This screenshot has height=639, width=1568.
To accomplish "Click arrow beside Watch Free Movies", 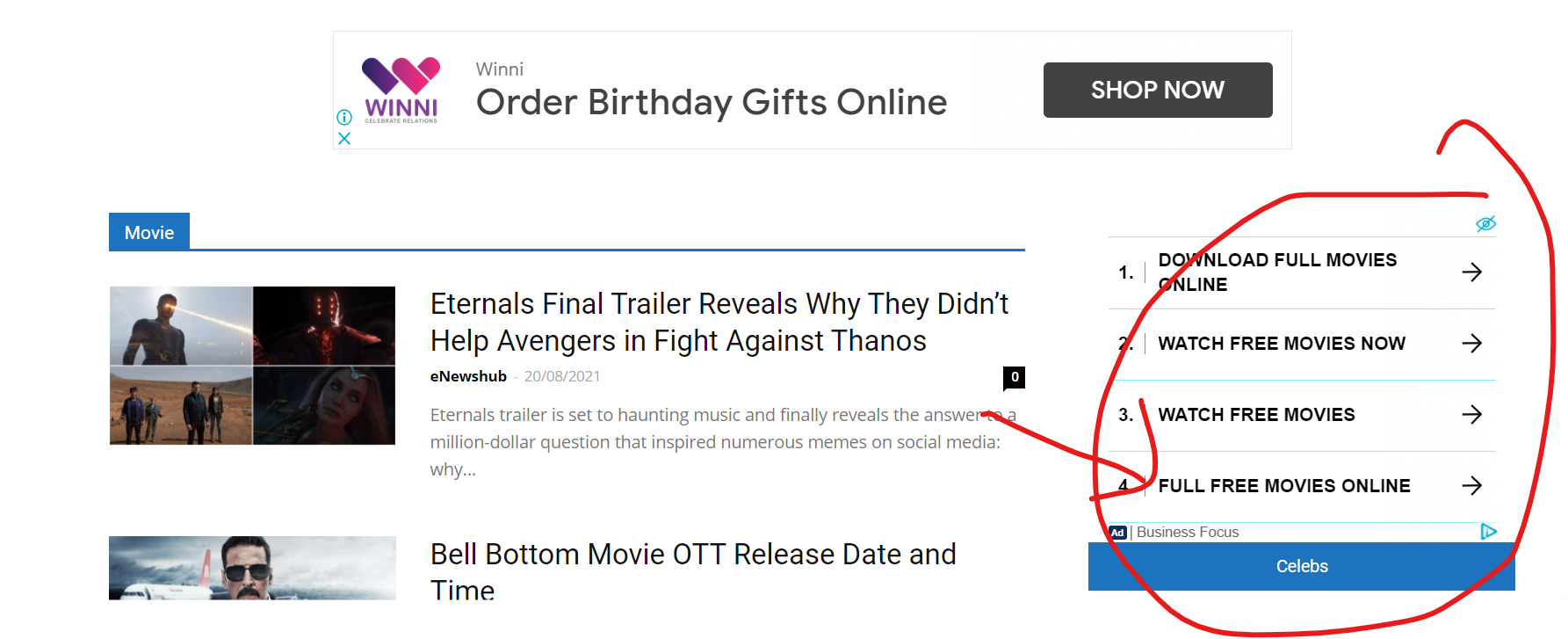I will point(1472,415).
